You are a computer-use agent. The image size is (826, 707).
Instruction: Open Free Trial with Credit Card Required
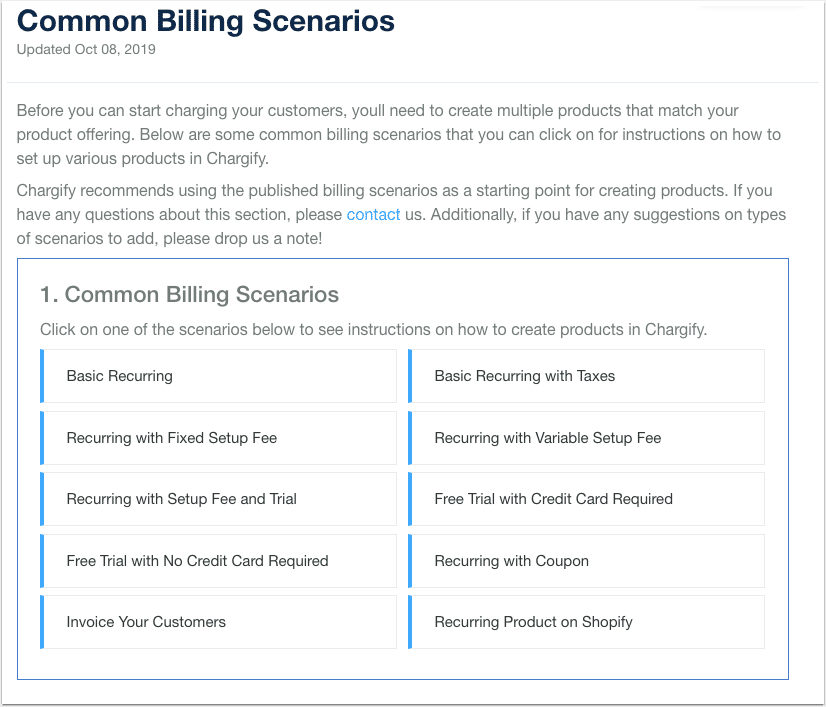pyautogui.click(x=553, y=499)
